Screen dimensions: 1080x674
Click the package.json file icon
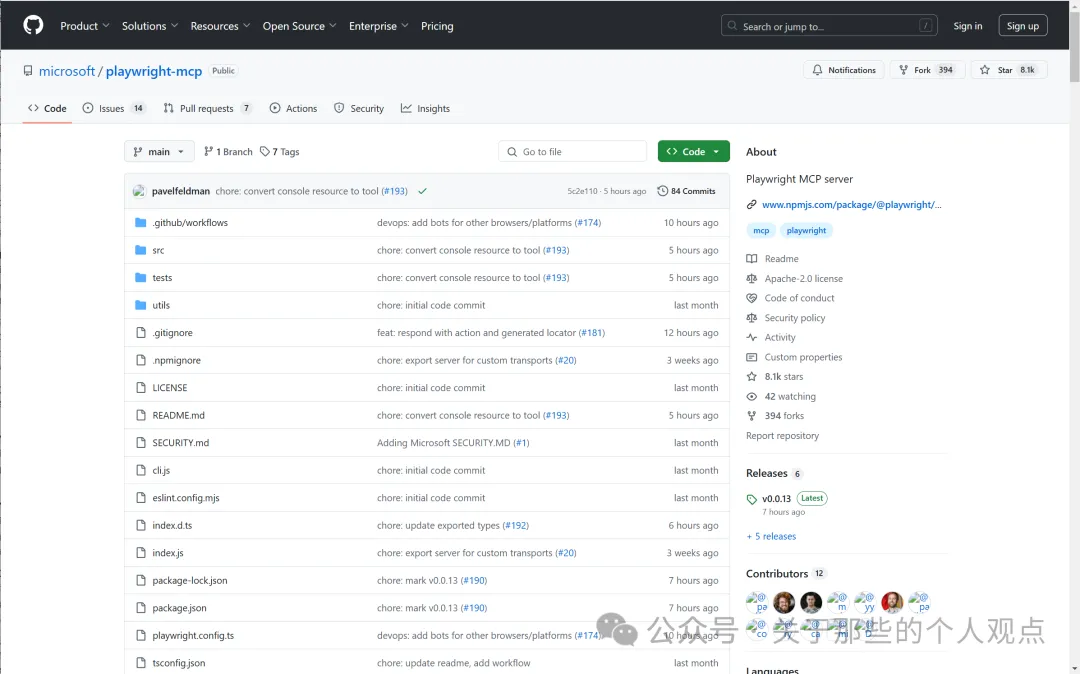pos(141,608)
